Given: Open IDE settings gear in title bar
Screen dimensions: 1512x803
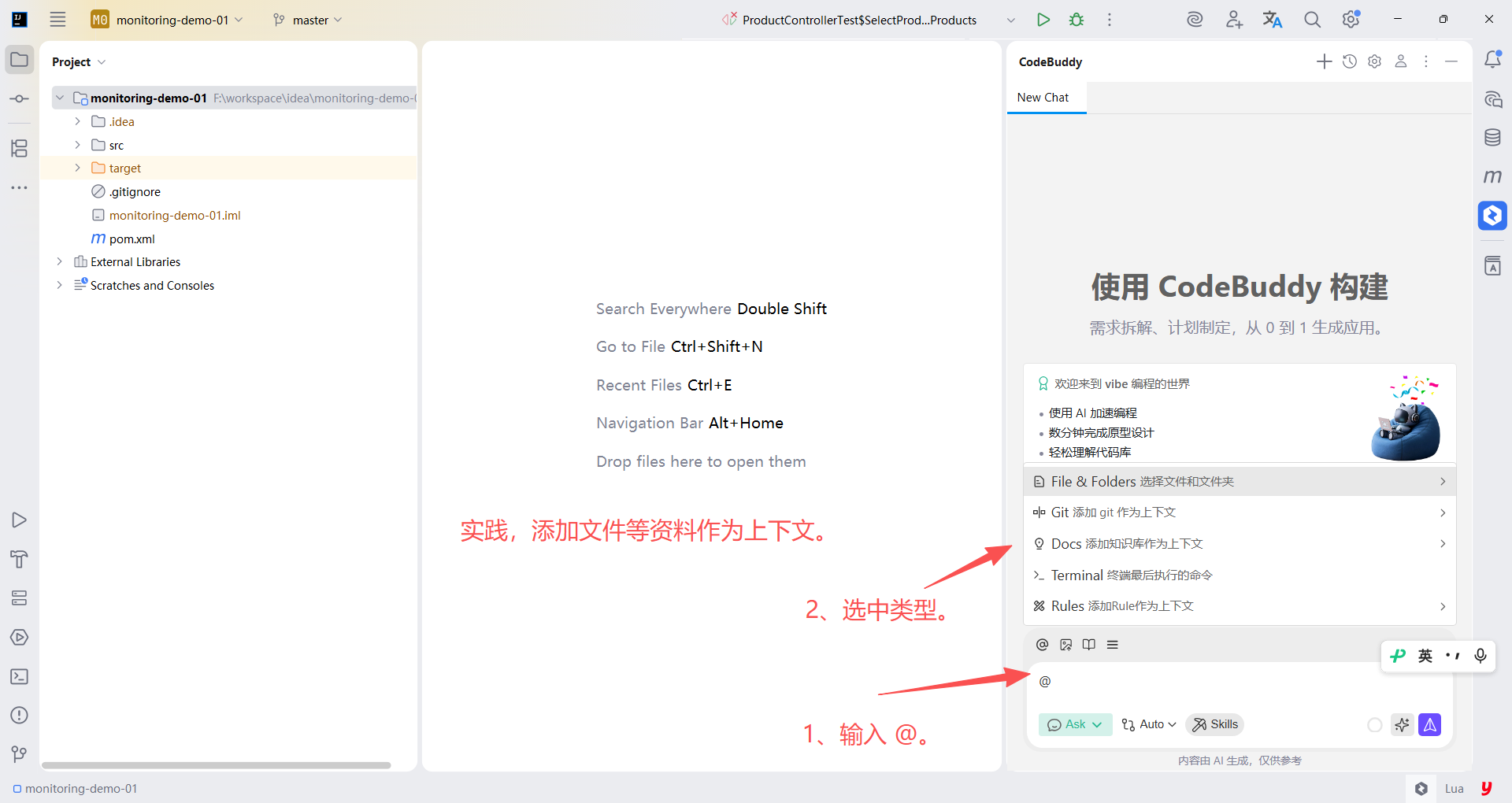Looking at the screenshot, I should (1351, 20).
